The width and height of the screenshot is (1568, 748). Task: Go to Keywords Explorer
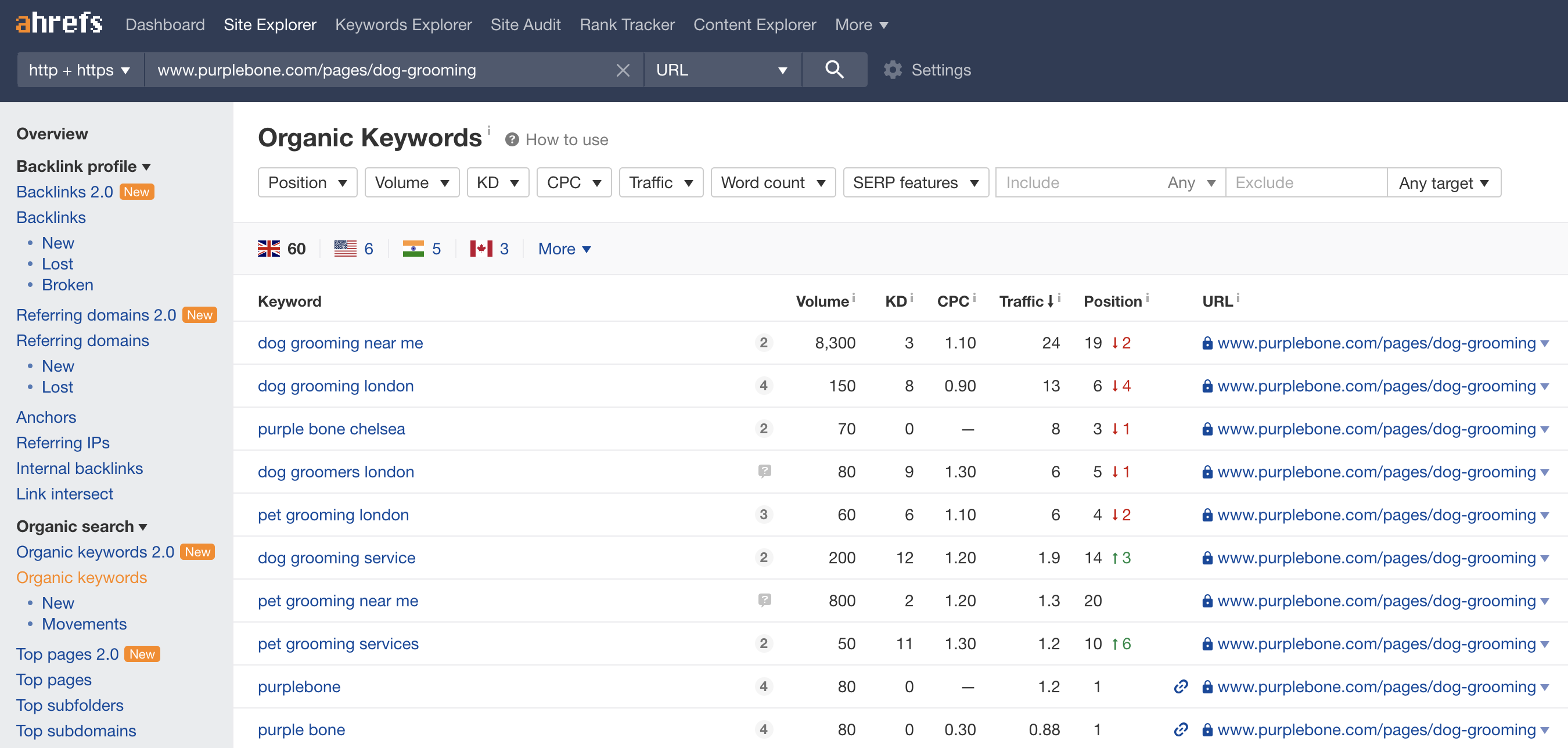(x=403, y=24)
